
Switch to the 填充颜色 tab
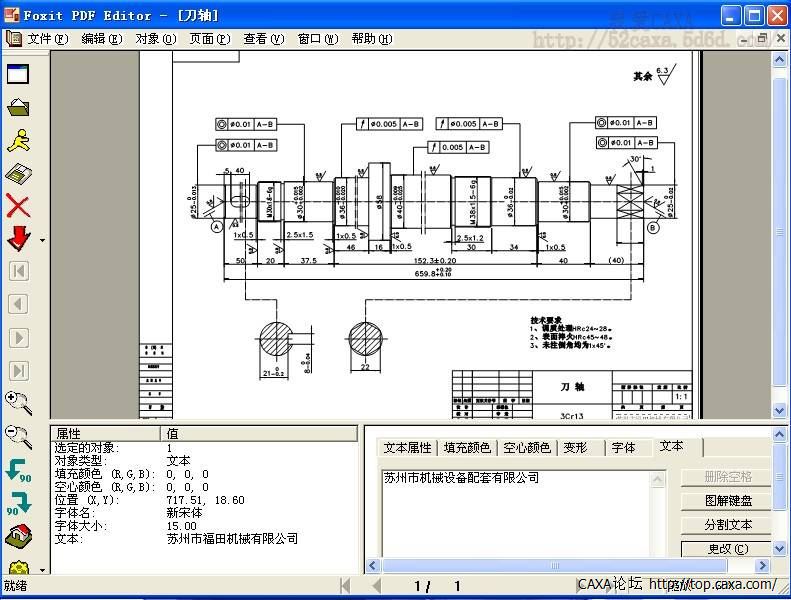pyautogui.click(x=467, y=448)
